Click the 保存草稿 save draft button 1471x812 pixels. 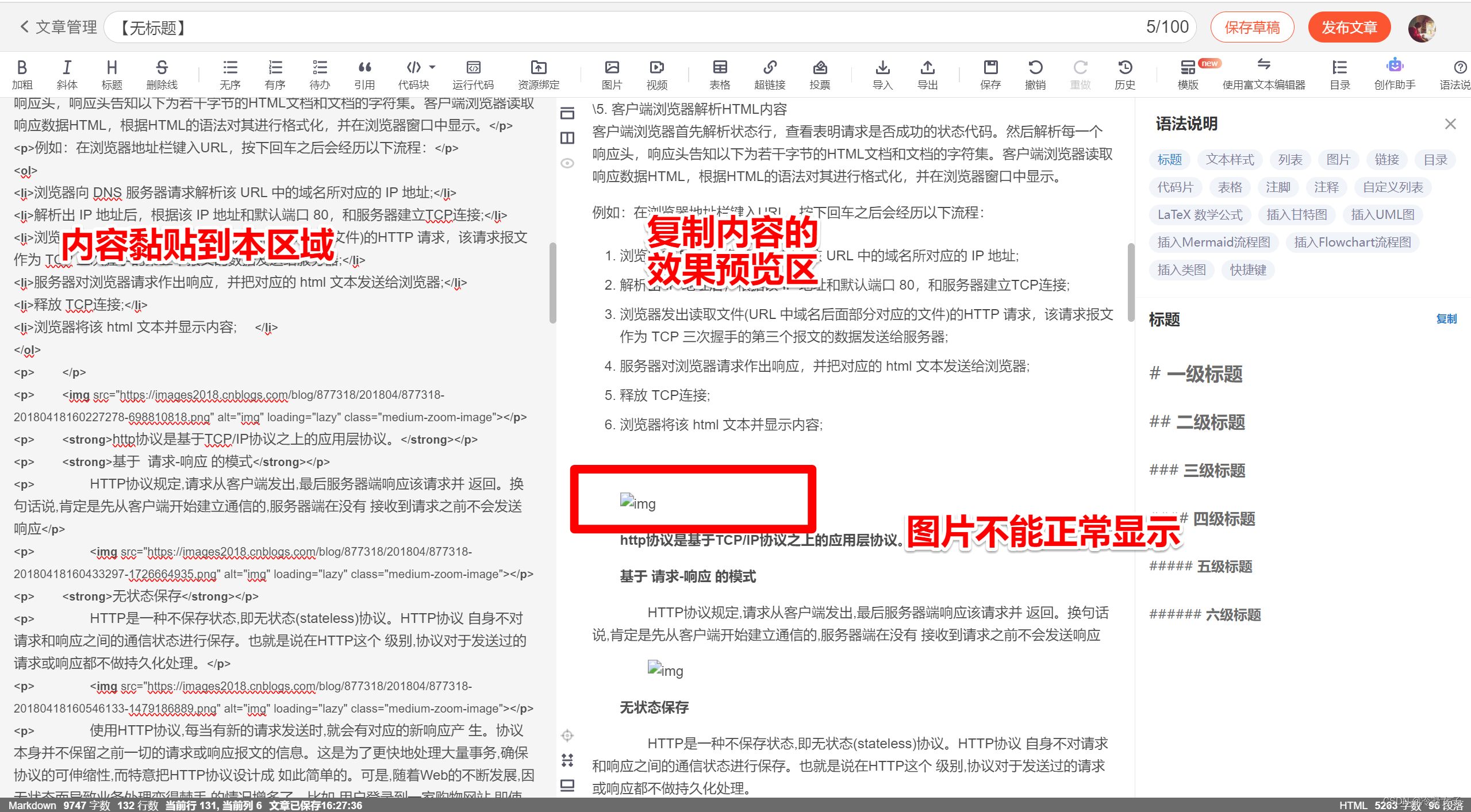(1252, 27)
